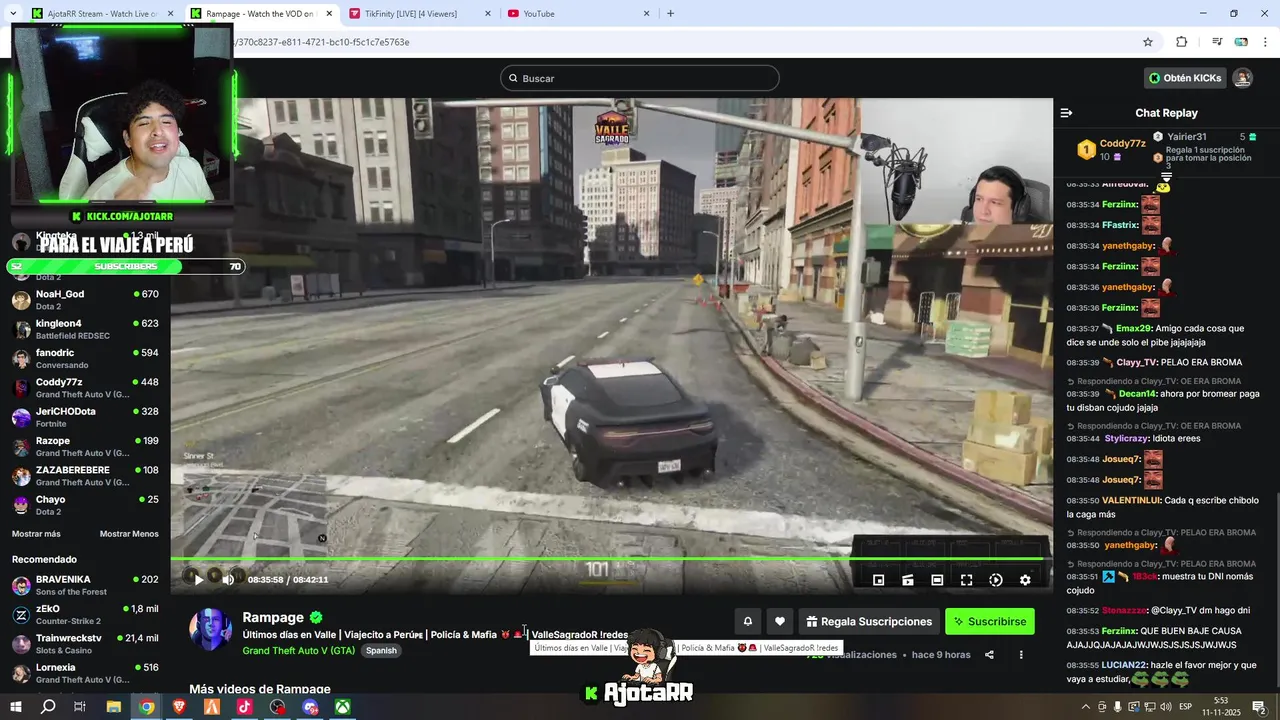Open the tab search dropdown arrow
The height and width of the screenshot is (720, 1280).
click(x=12, y=13)
